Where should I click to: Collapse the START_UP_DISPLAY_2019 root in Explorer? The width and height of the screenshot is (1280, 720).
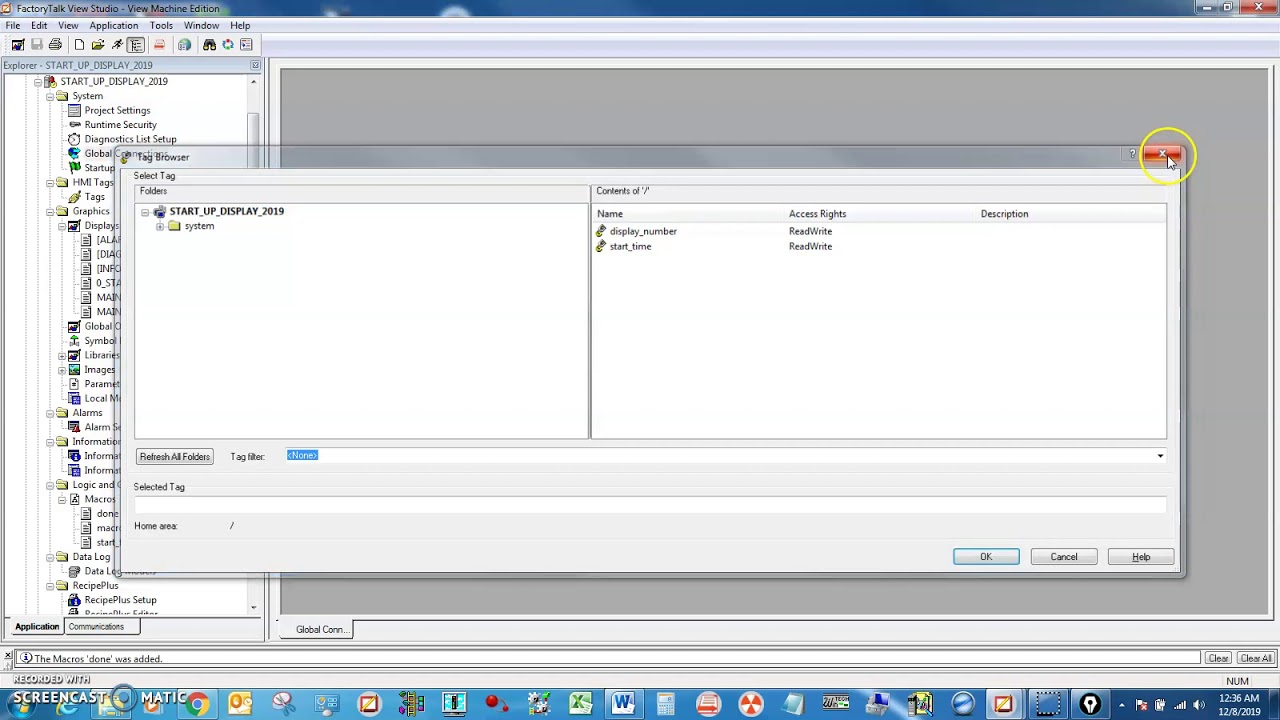pos(38,82)
